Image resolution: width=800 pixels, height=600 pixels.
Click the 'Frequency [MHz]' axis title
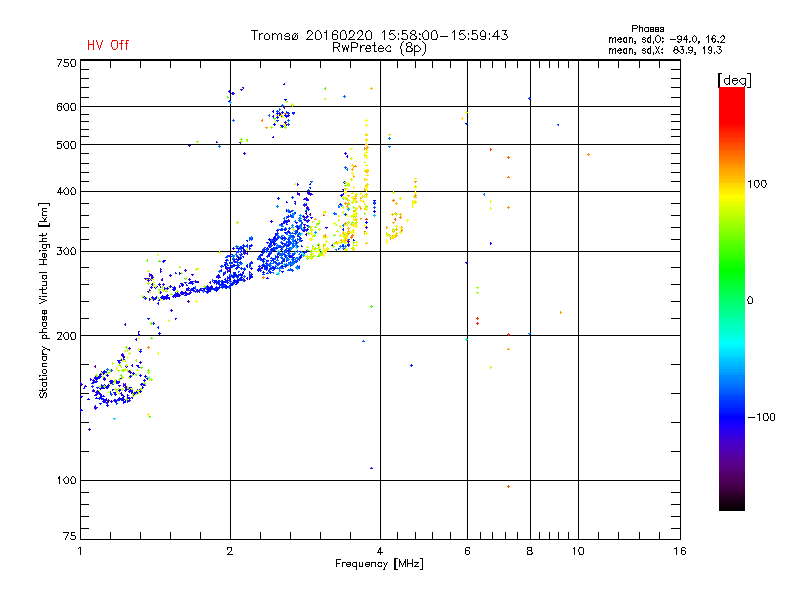click(x=379, y=564)
